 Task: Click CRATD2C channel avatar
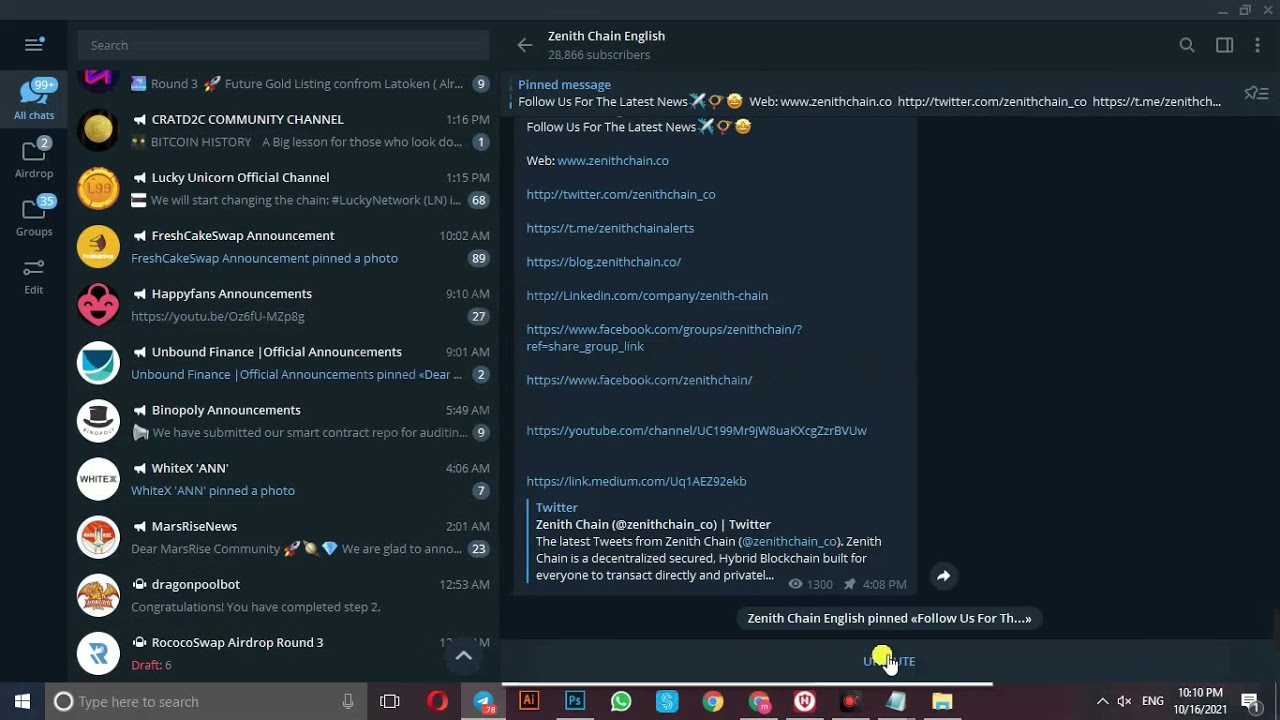(x=98, y=130)
